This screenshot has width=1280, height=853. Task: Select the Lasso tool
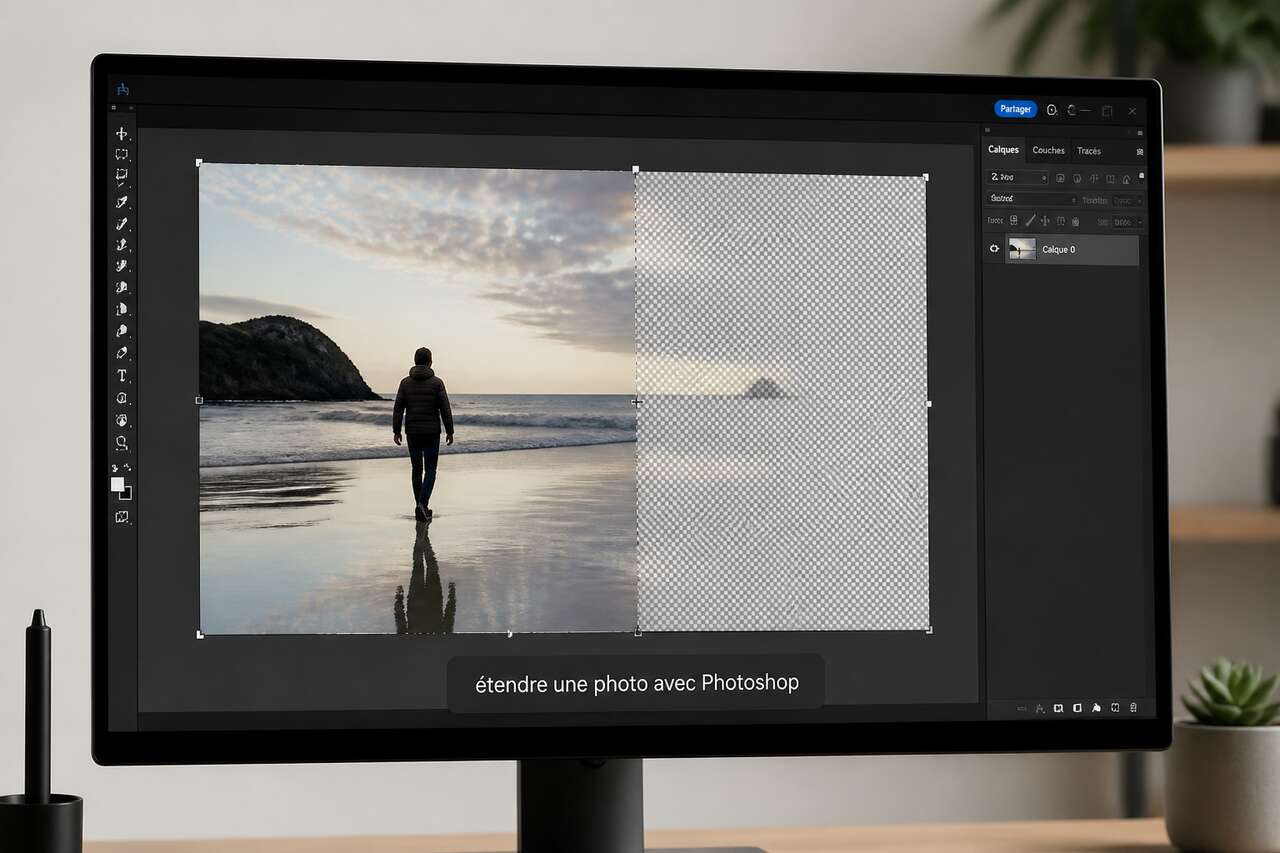(122, 176)
